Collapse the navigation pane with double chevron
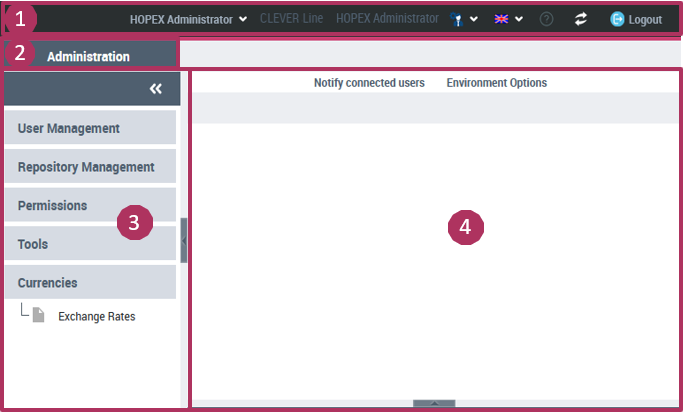Viewport: 683px width, 413px height. 155,89
